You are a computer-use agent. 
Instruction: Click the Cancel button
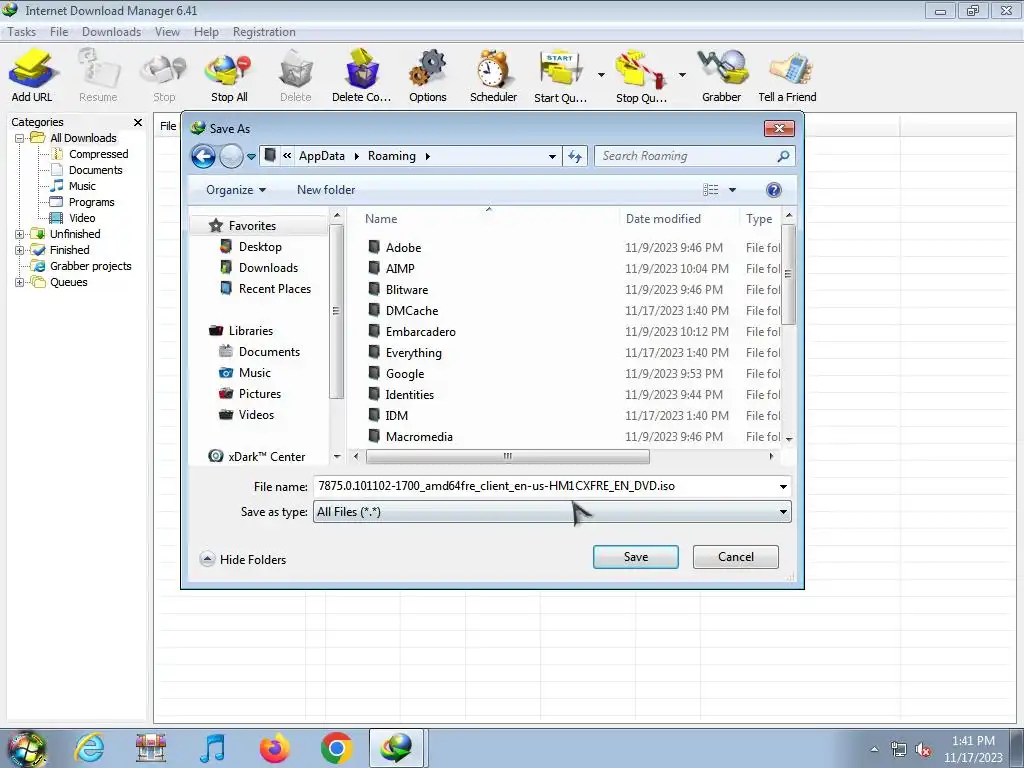click(735, 557)
